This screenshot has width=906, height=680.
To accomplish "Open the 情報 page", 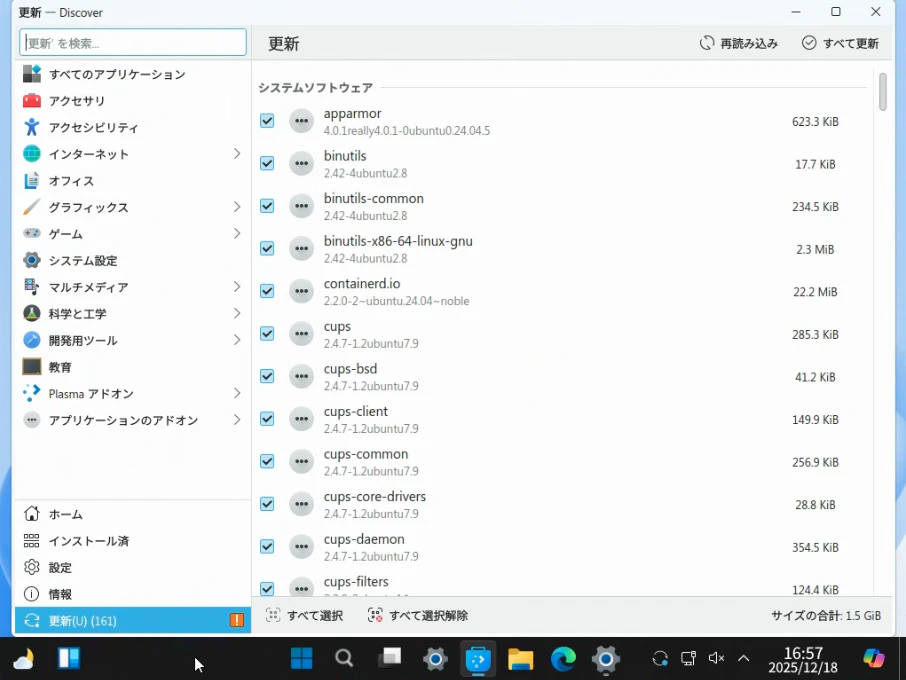I will [x=132, y=593].
